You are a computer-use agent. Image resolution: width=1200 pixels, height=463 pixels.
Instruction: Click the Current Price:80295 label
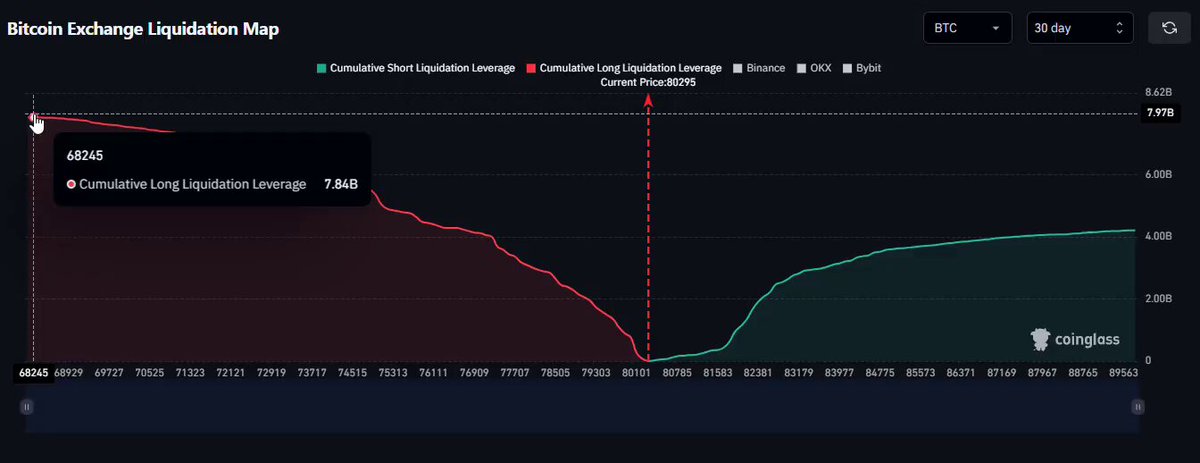point(647,82)
